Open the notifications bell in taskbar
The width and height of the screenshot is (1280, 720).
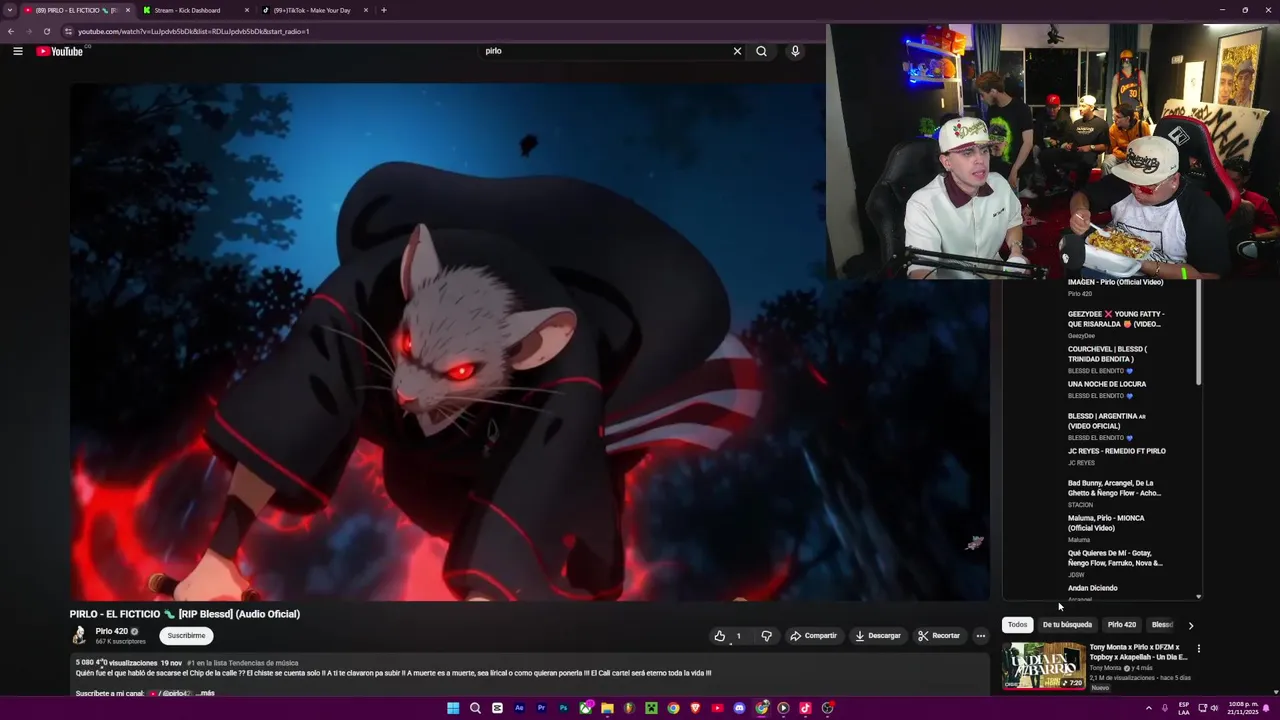pos(1267,708)
